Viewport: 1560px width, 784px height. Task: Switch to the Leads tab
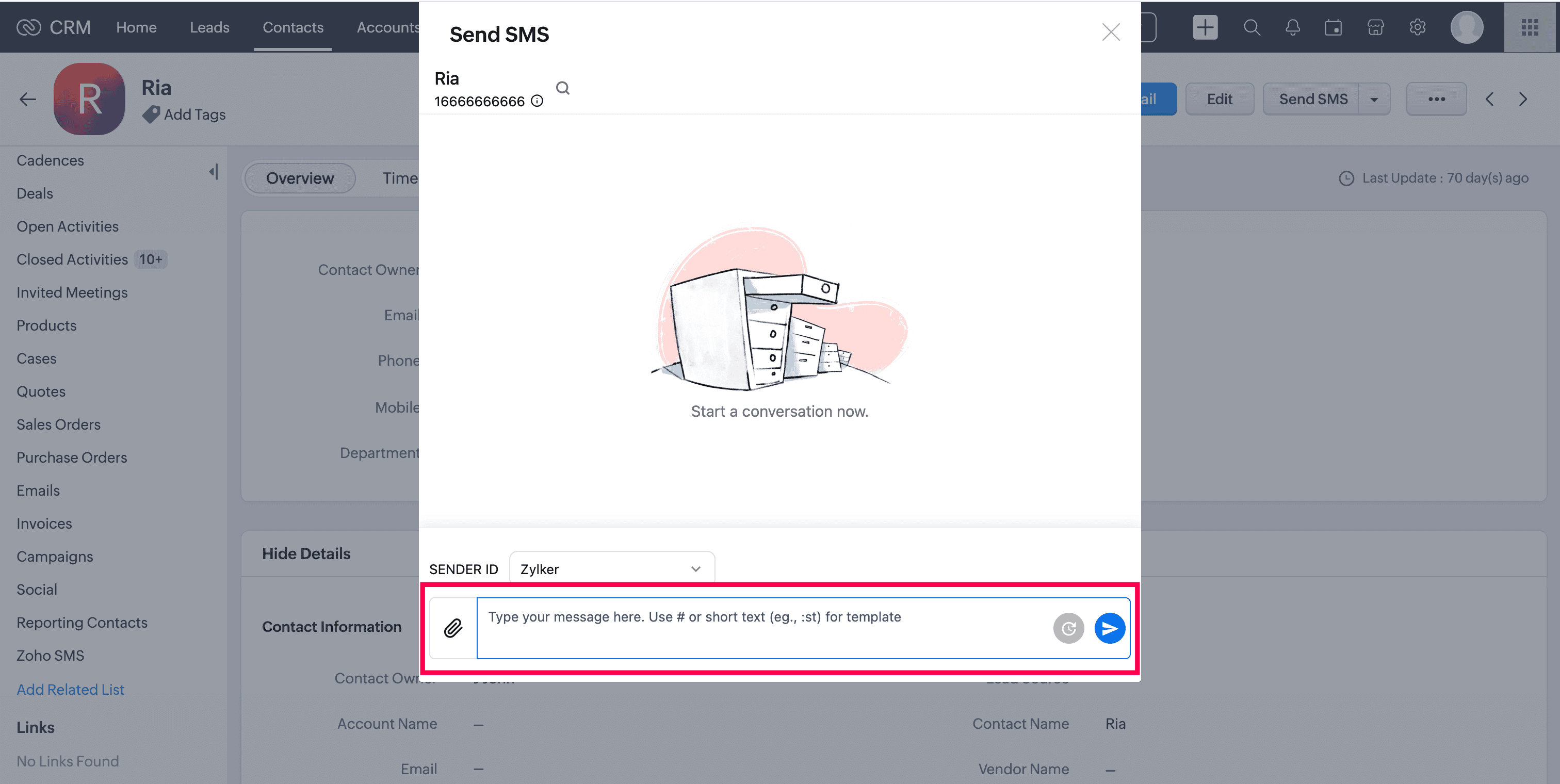pos(209,27)
